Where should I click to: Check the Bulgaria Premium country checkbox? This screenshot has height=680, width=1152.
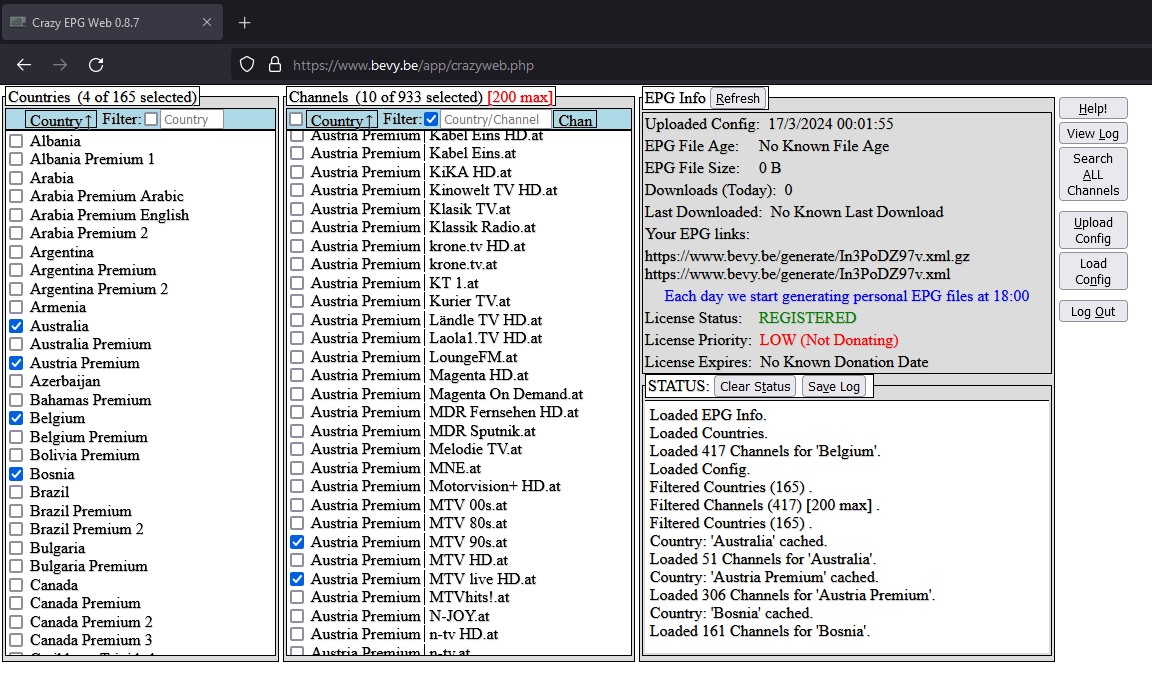16,566
